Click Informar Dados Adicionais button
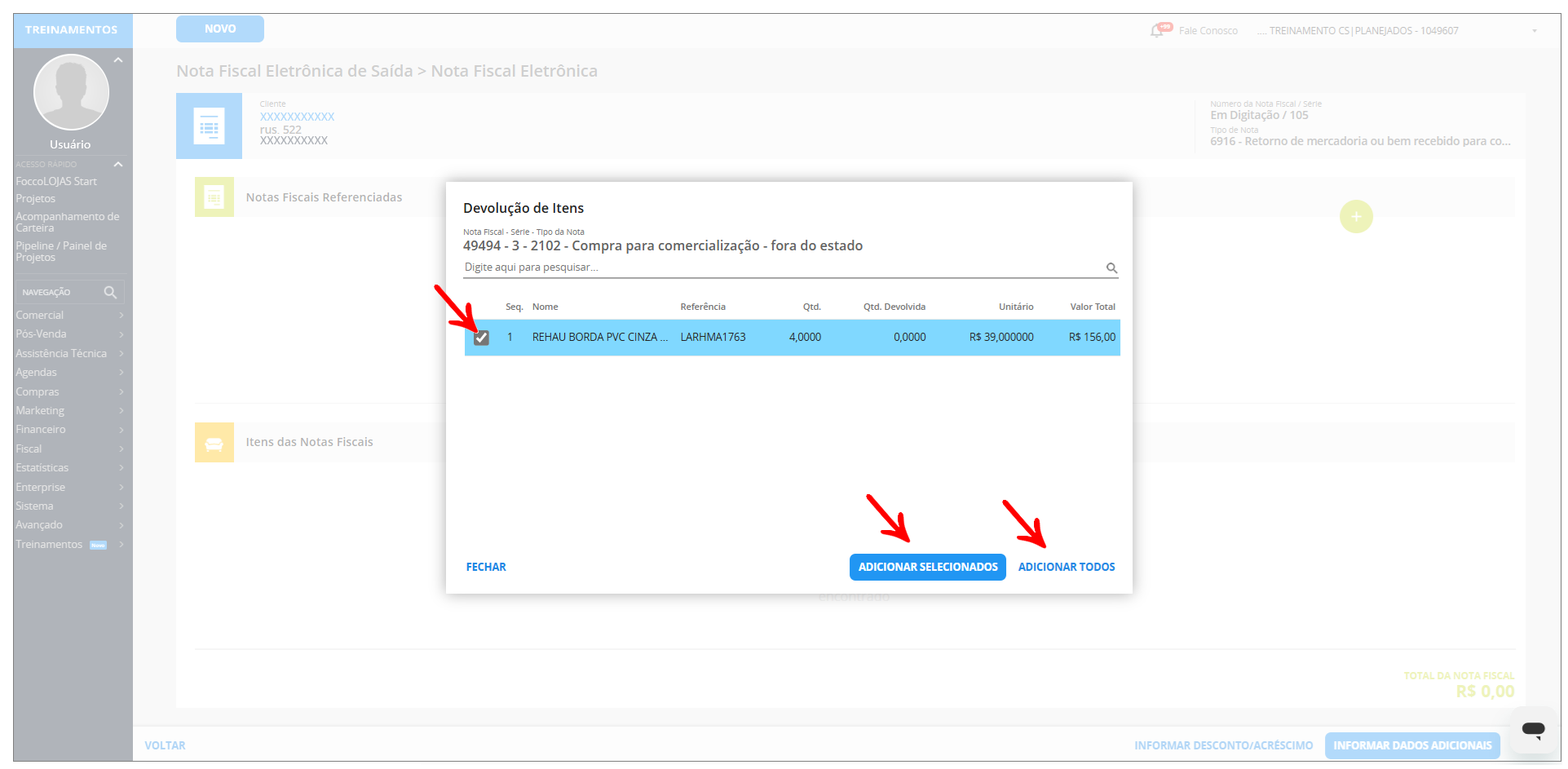Screen dimensions: 1568x769 coord(1412,746)
